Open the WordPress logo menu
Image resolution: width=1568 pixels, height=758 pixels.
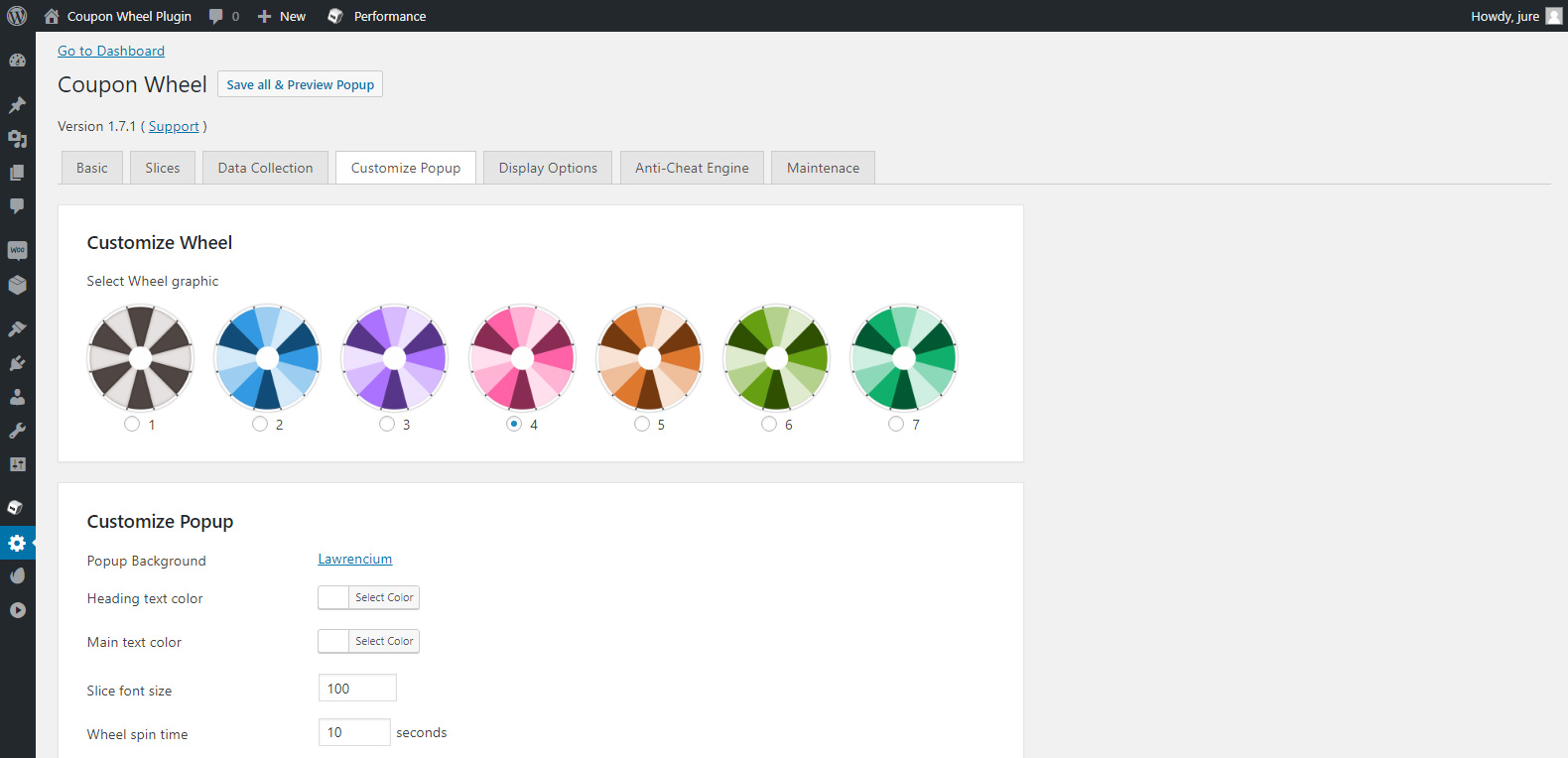(17, 16)
